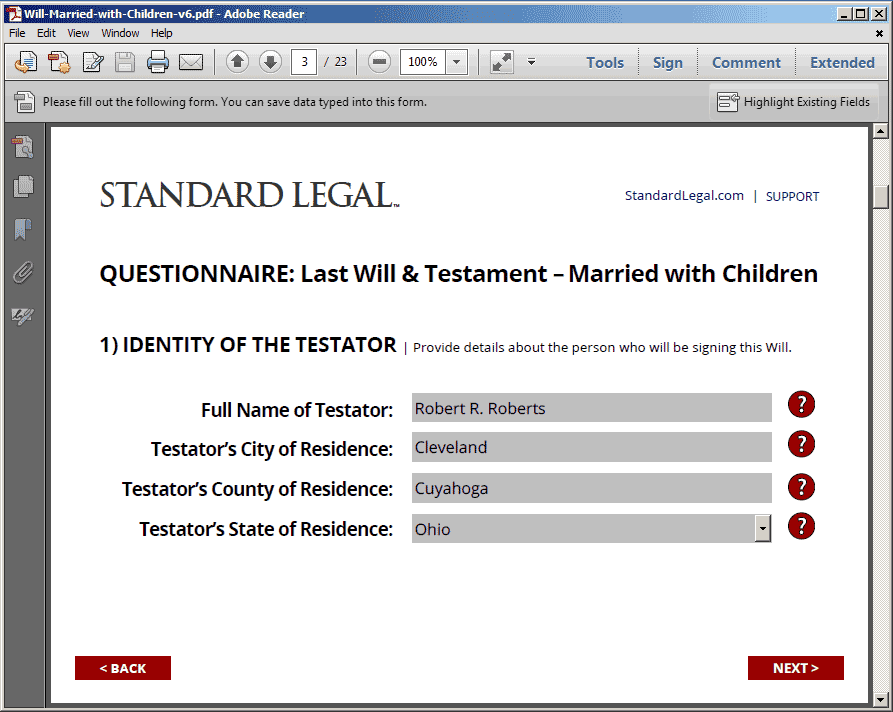The width and height of the screenshot is (893, 712).
Task: Open the Extended pane
Action: tap(842, 62)
